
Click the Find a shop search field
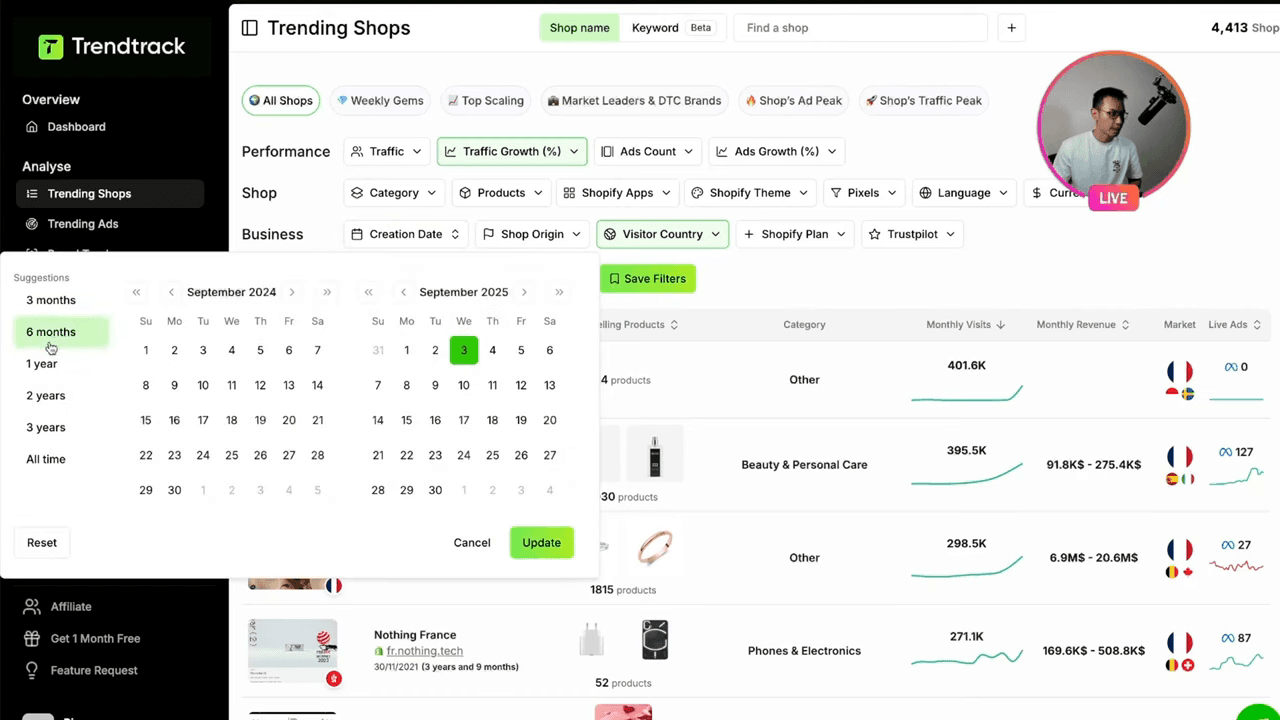pyautogui.click(x=860, y=28)
